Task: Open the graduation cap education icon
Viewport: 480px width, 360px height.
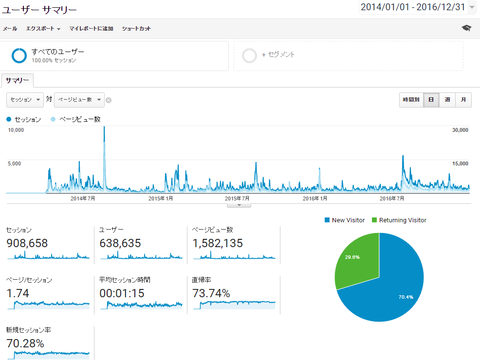Action: click(467, 28)
